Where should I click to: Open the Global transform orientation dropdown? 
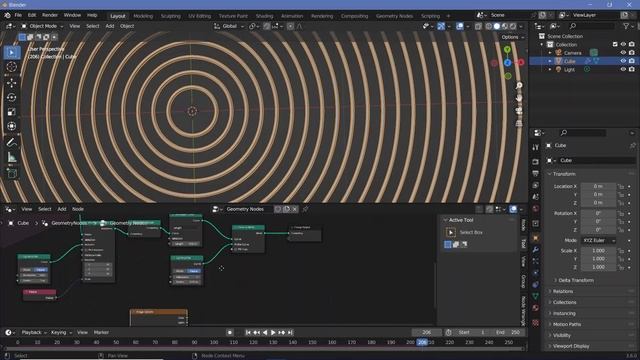click(x=229, y=26)
